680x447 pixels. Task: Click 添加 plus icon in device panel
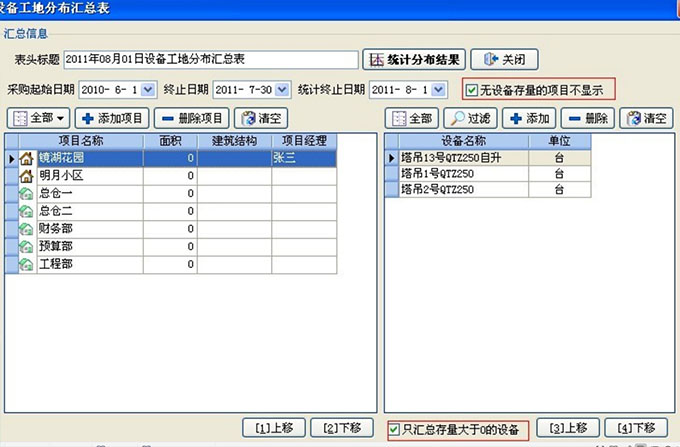530,118
